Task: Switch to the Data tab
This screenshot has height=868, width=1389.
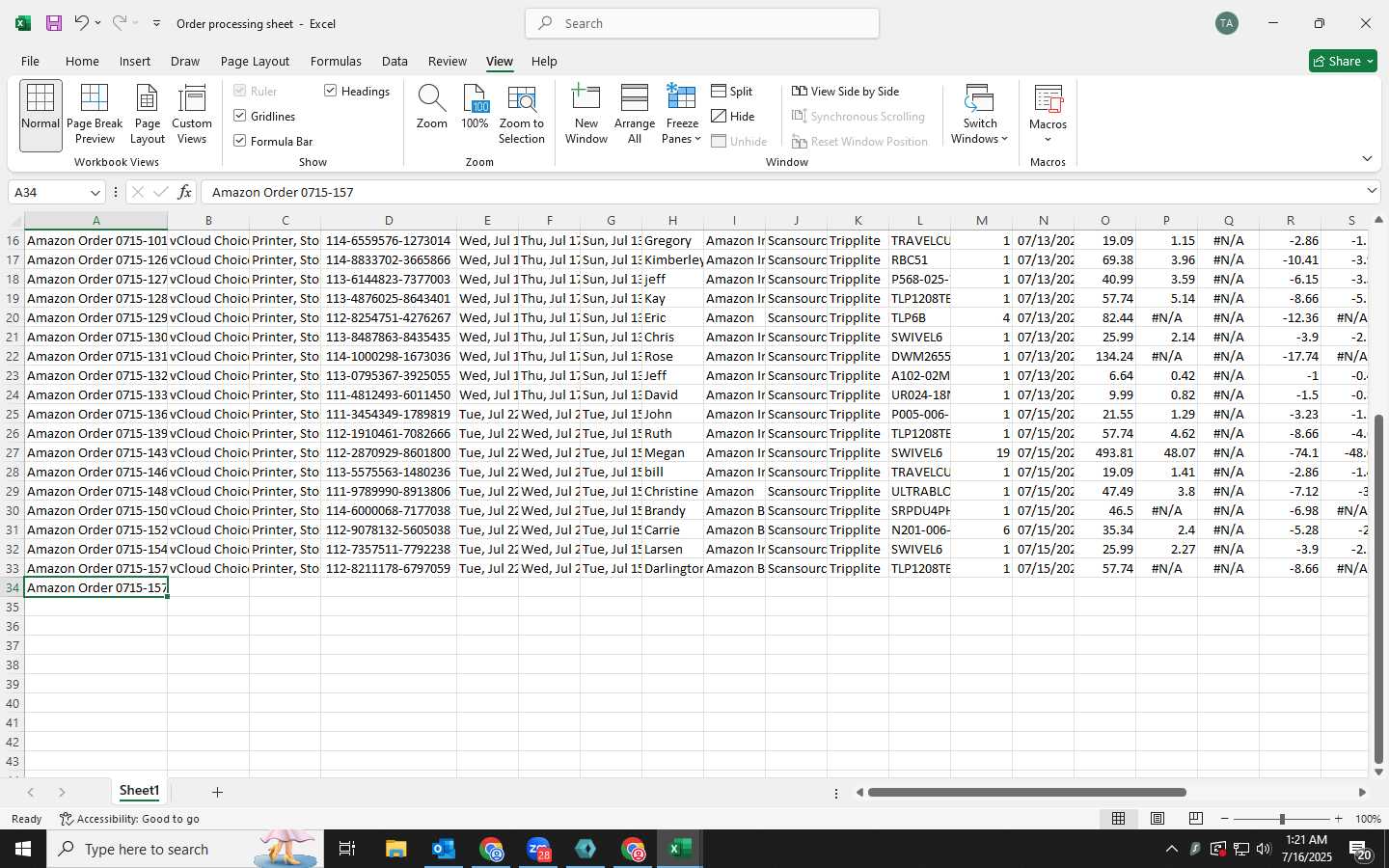Action: click(395, 61)
